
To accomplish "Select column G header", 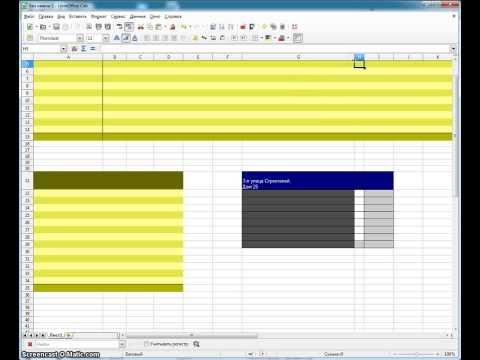I will [298, 57].
